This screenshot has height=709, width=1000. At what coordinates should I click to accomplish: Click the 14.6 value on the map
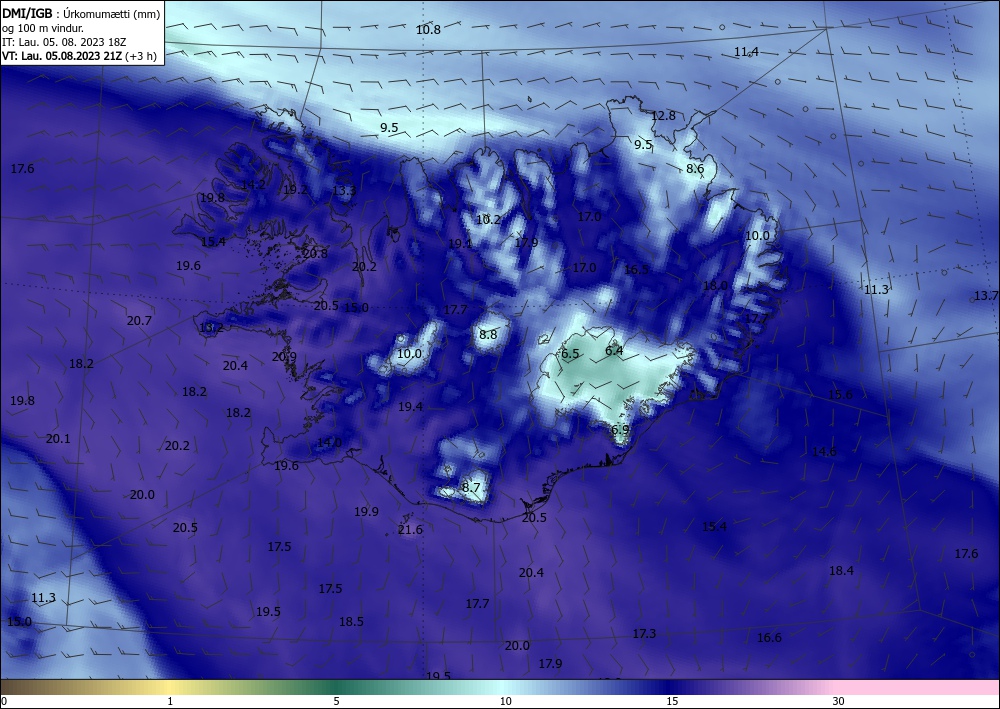coord(823,451)
